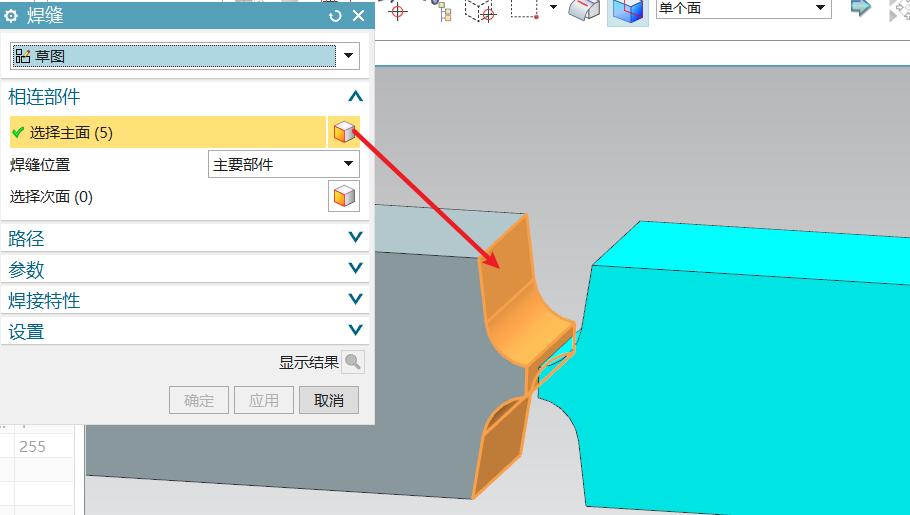Click the 确定 button

199,400
